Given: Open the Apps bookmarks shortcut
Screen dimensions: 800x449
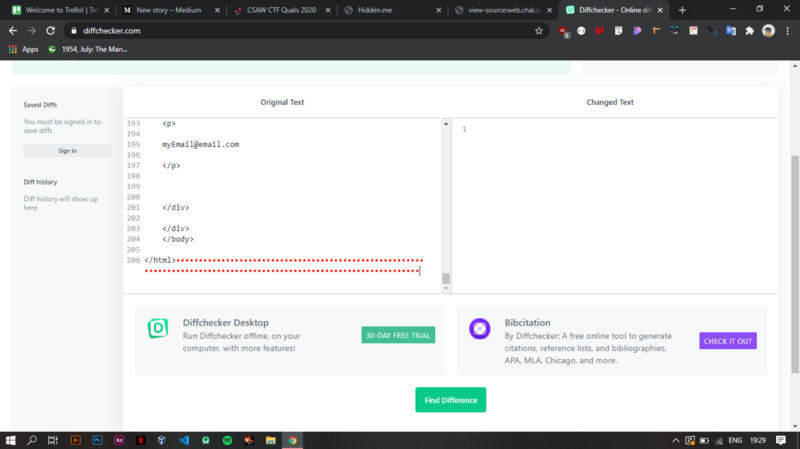Looking at the screenshot, I should point(23,49).
